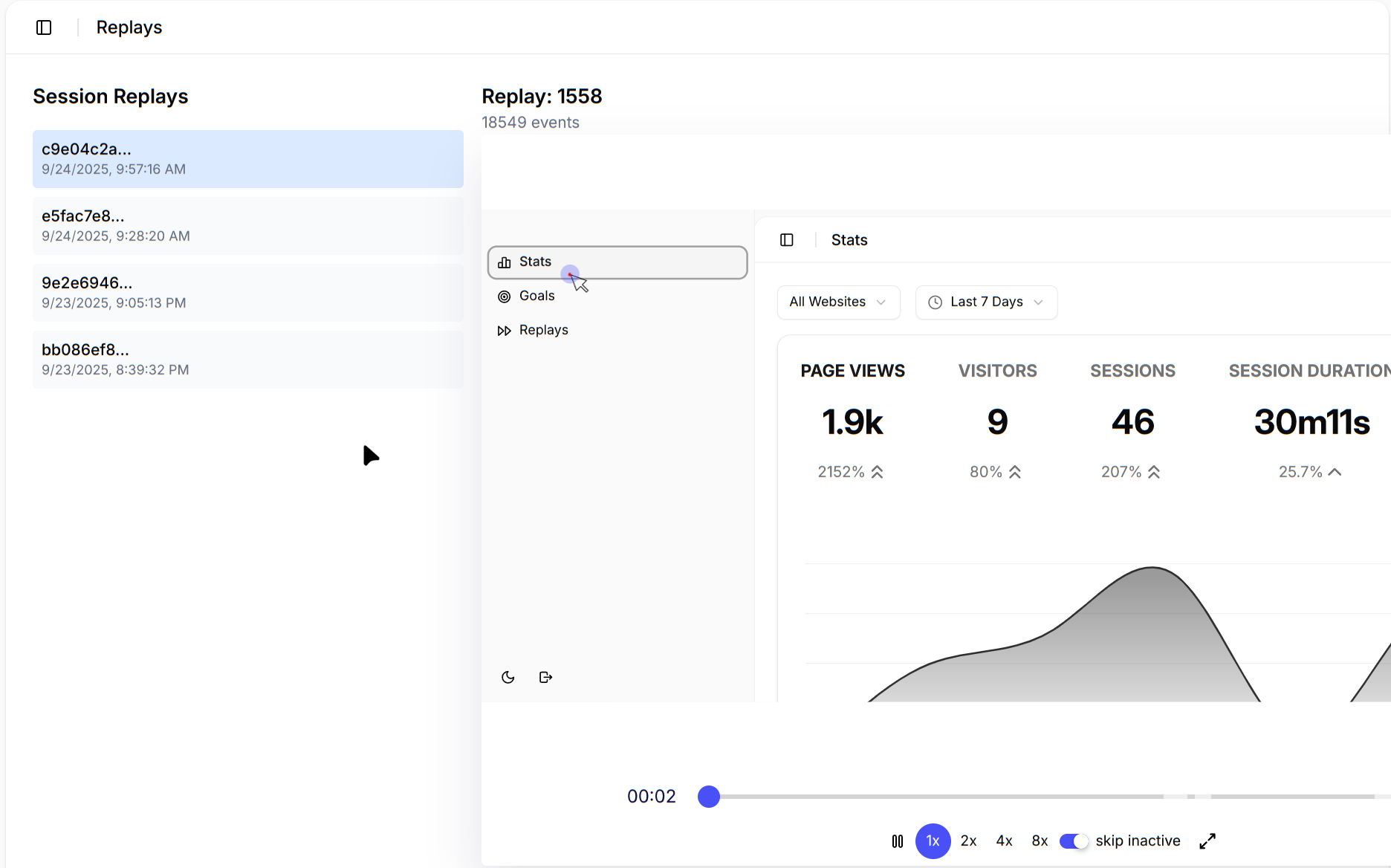Expand the Last 7 Days date filter
The image size is (1391, 868).
pos(986,302)
